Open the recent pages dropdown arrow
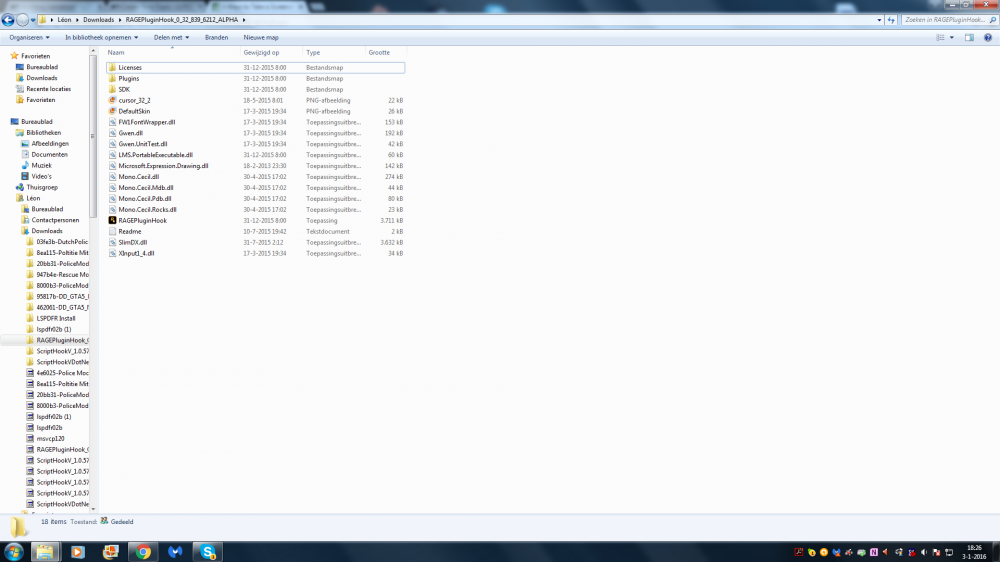1000x562 pixels. click(33, 20)
